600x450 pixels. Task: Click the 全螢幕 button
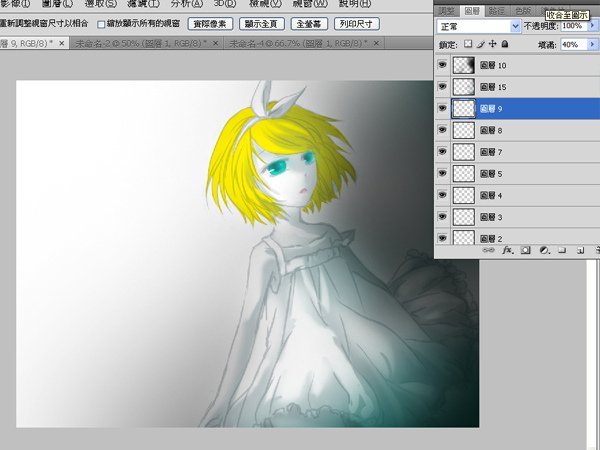pyautogui.click(x=309, y=24)
